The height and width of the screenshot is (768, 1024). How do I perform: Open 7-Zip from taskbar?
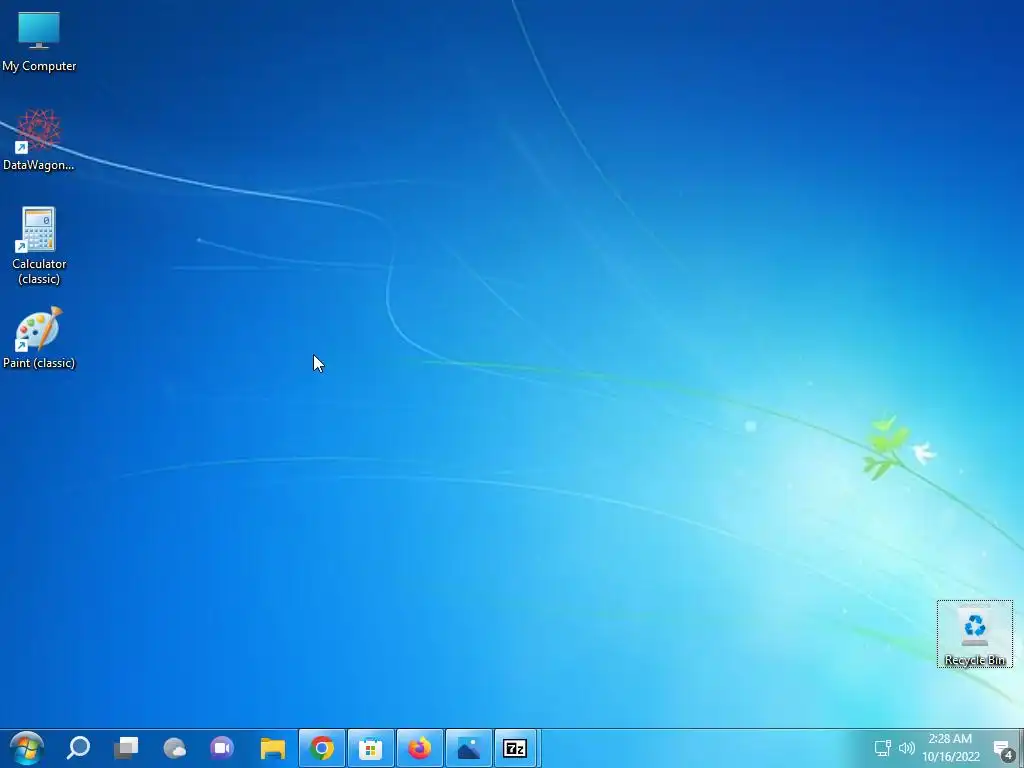pyautogui.click(x=515, y=748)
